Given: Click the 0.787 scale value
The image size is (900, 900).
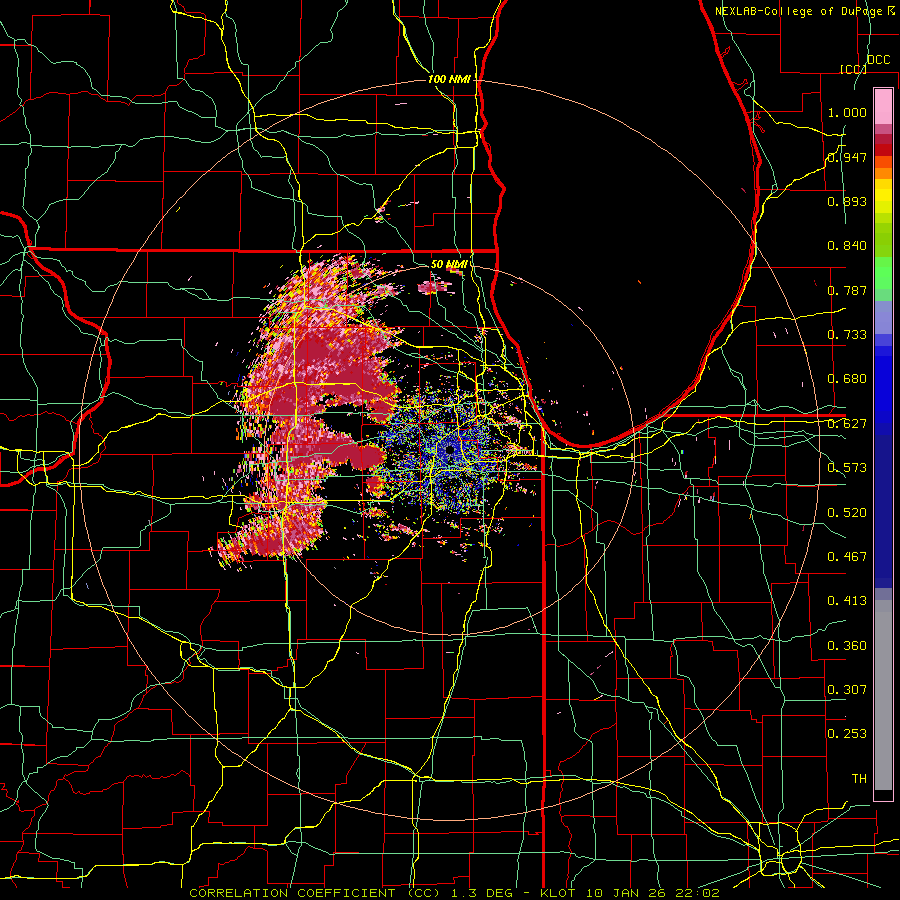Looking at the screenshot, I should click(847, 290).
